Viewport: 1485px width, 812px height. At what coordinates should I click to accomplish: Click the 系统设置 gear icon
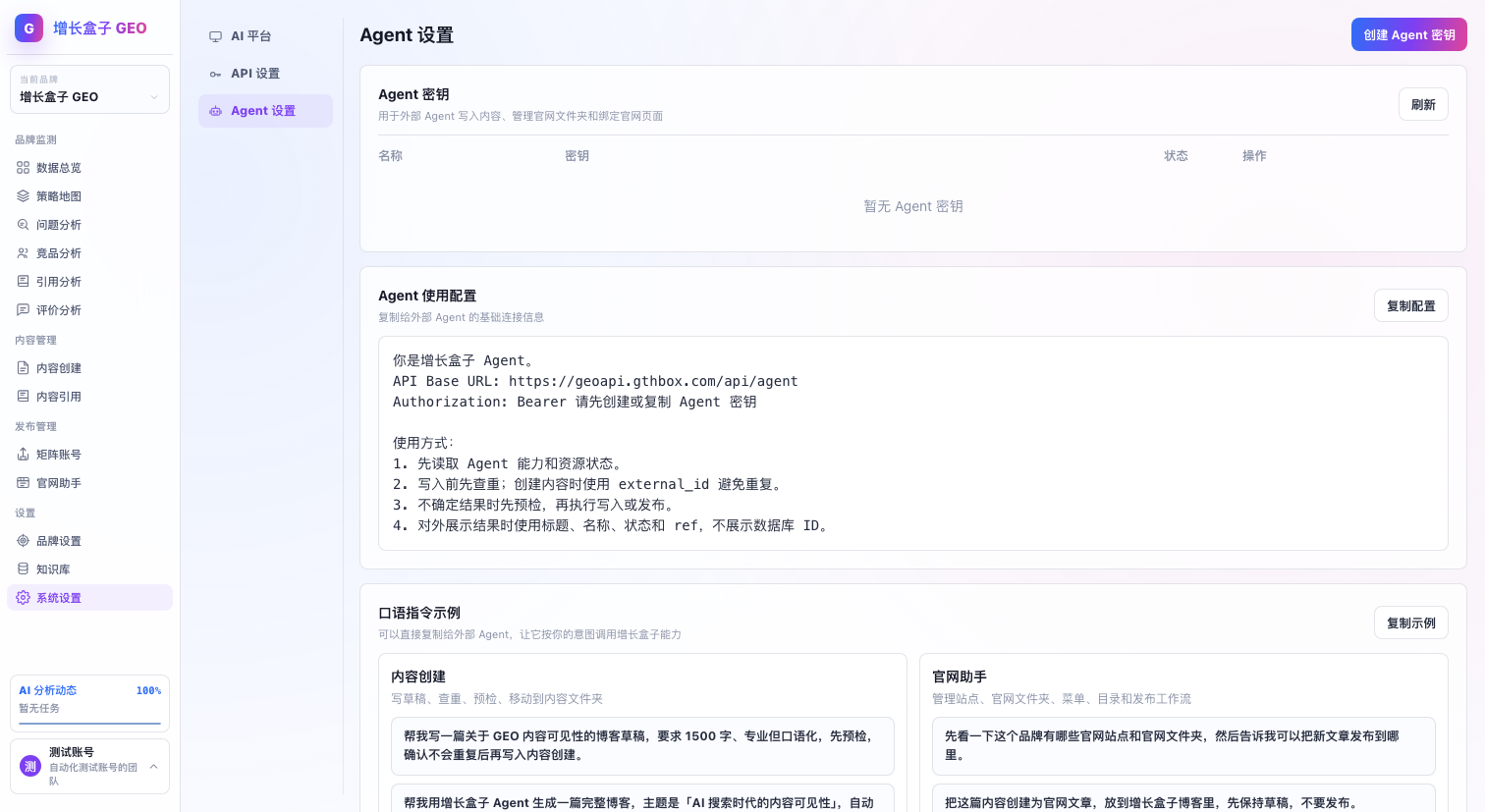(23, 598)
